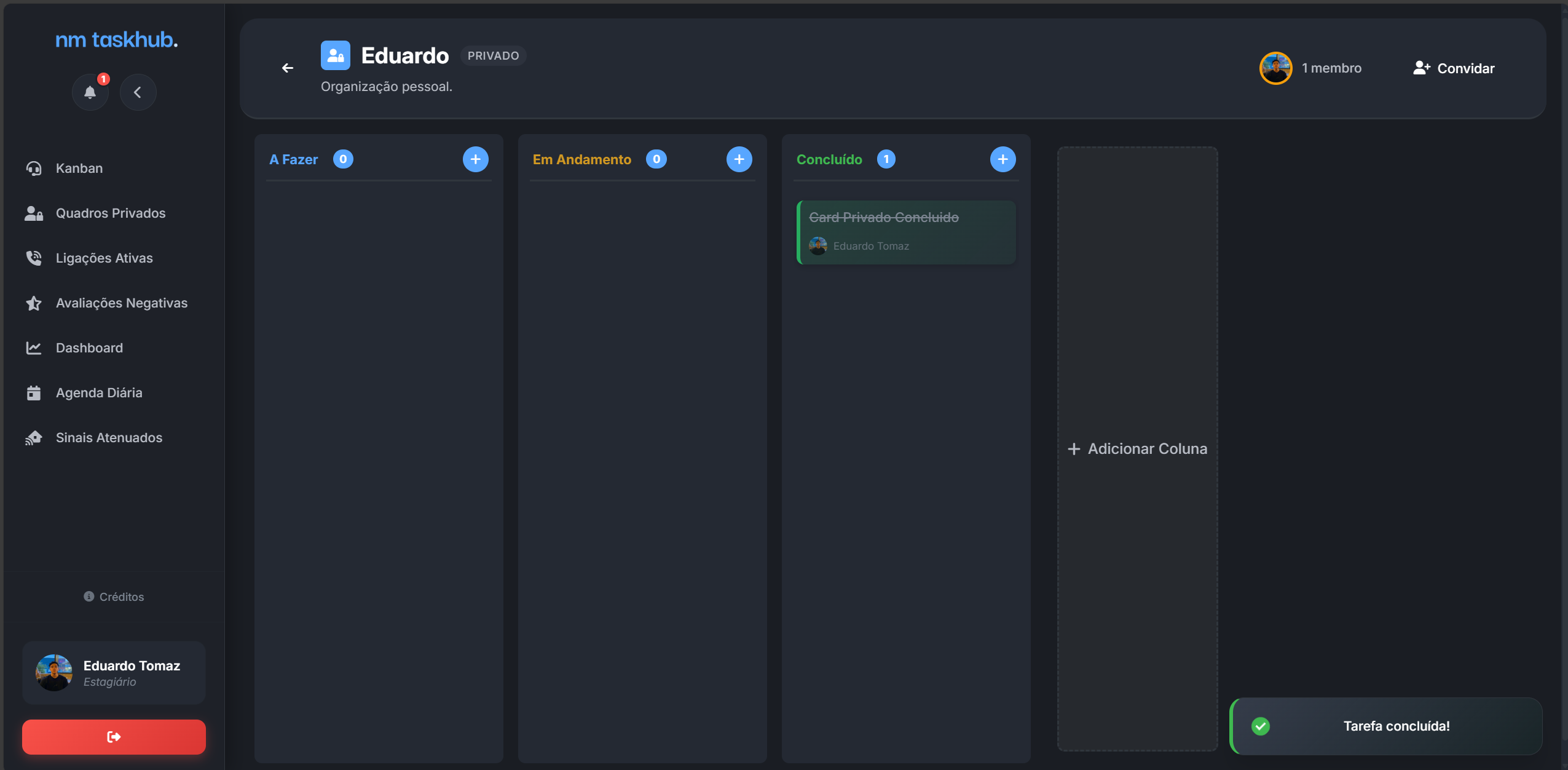Screen dimensions: 1568x770
Task: Click Adicionar Coluna
Action: [x=1137, y=449]
